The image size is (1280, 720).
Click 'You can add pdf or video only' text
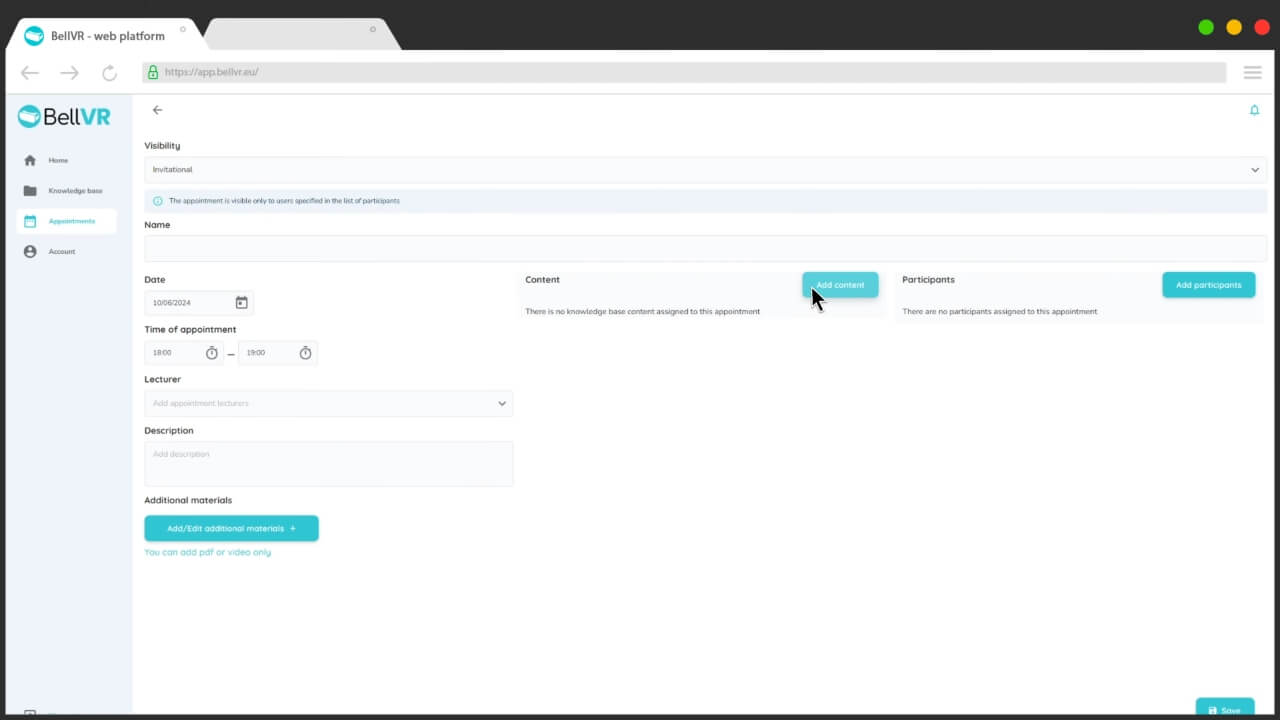coord(207,552)
